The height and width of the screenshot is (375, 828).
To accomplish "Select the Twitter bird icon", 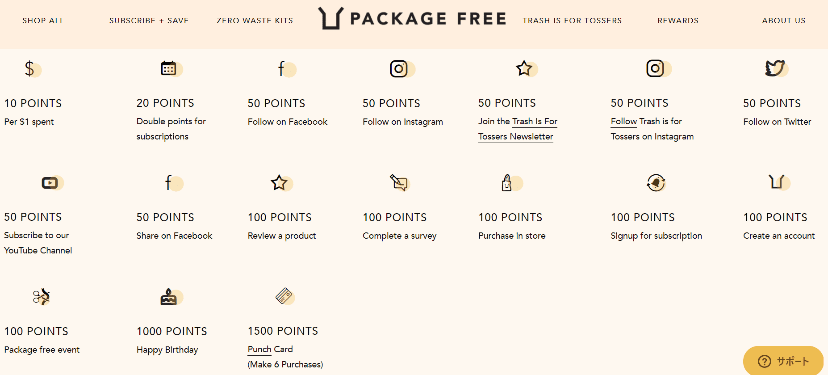I will pyautogui.click(x=775, y=68).
